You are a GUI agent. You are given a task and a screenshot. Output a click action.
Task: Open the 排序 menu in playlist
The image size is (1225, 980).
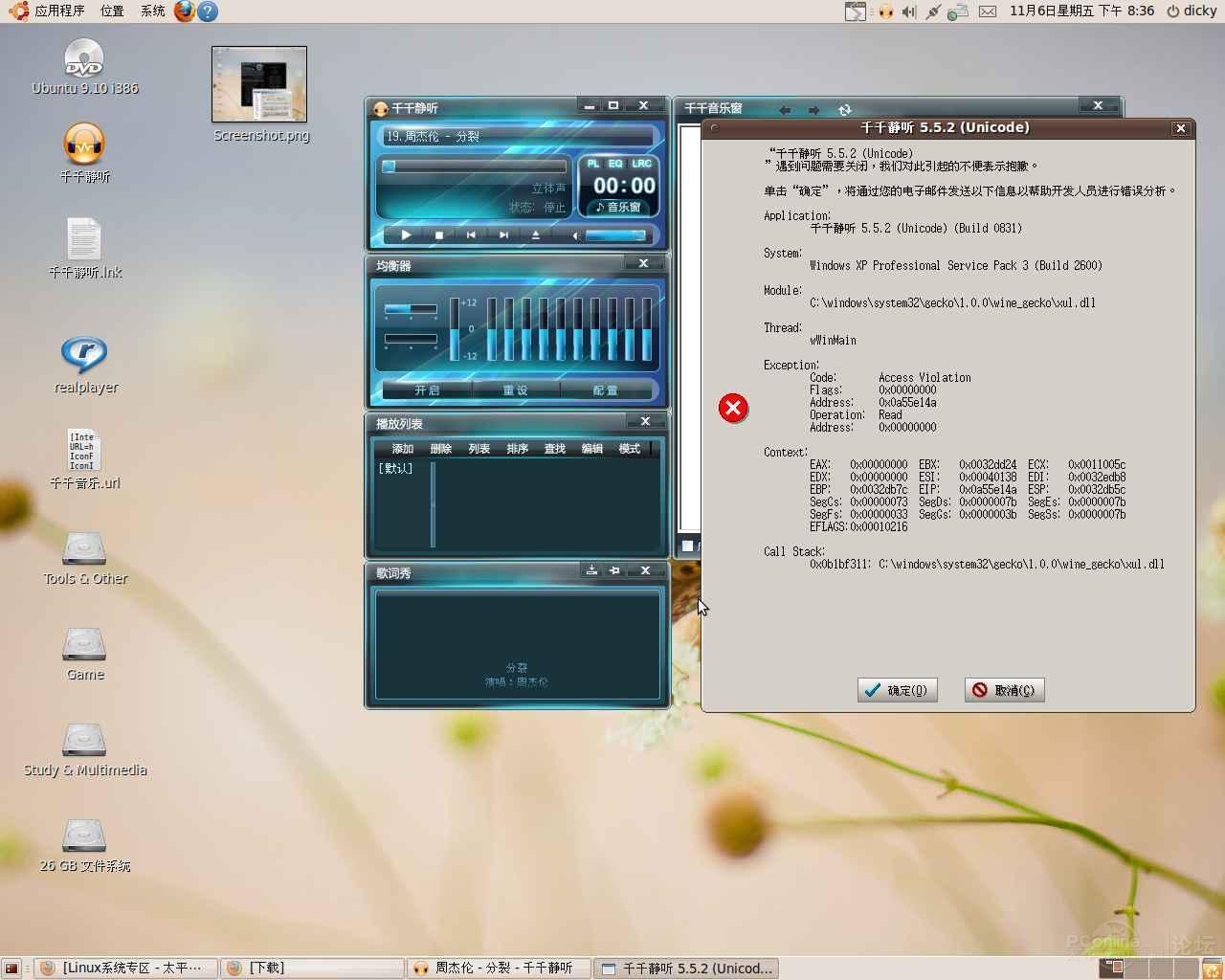pos(518,449)
